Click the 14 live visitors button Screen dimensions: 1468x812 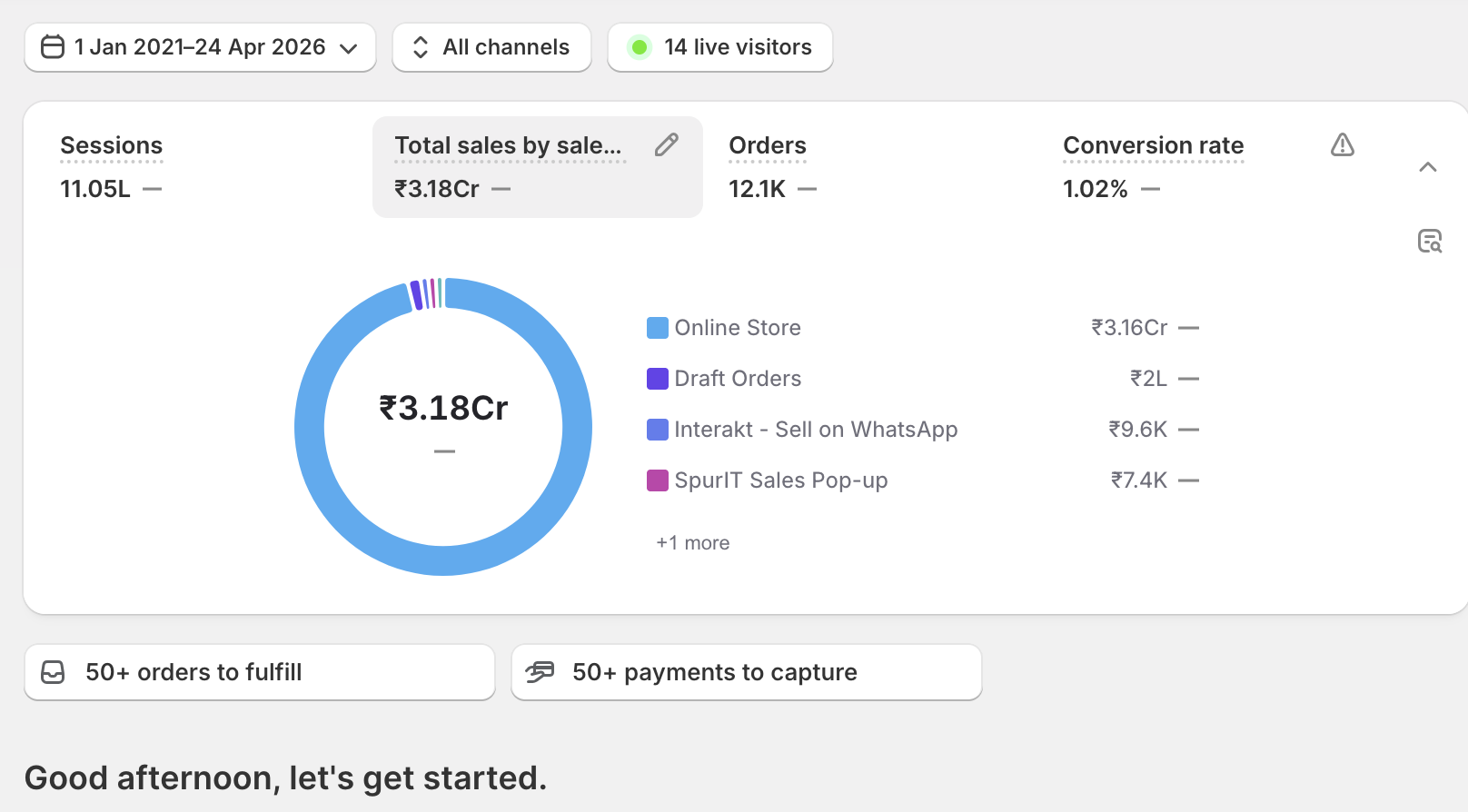(719, 47)
